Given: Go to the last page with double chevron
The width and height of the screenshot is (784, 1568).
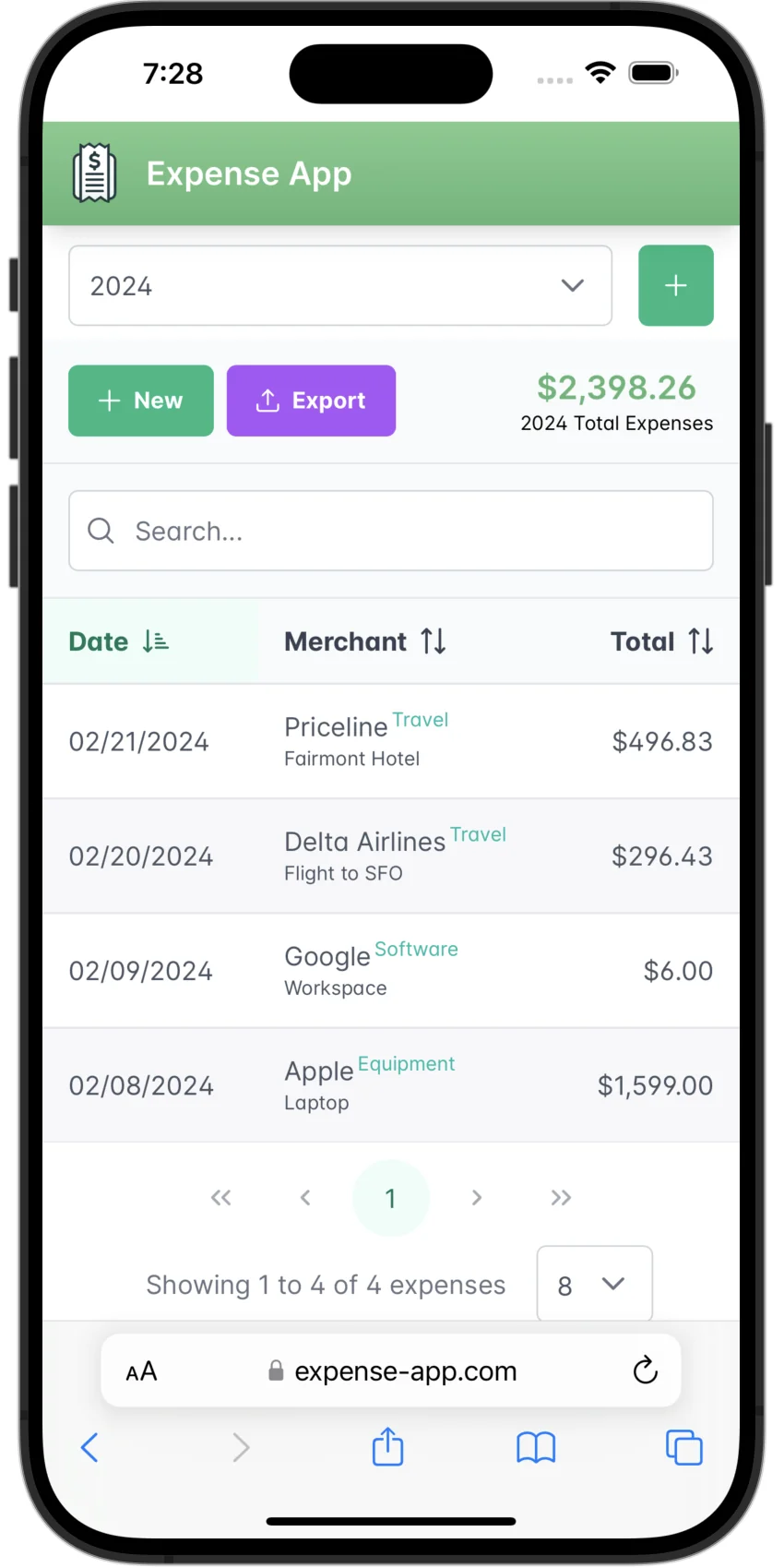Looking at the screenshot, I should point(561,1197).
